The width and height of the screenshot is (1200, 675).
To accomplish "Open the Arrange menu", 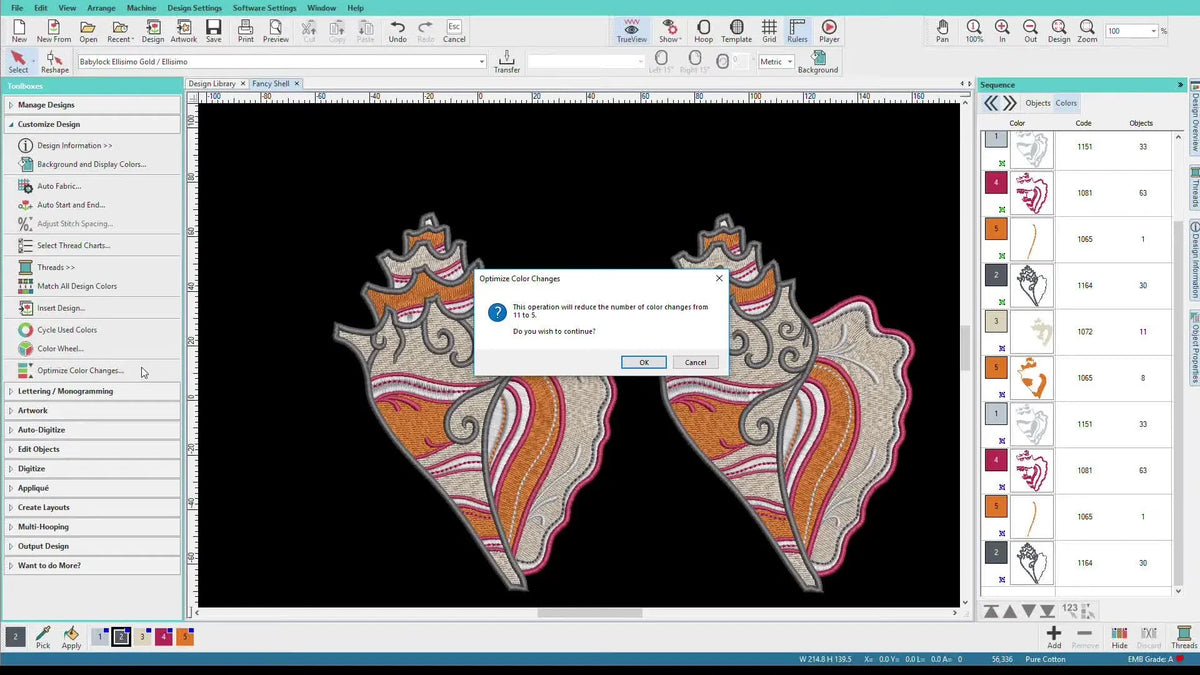I will point(101,8).
